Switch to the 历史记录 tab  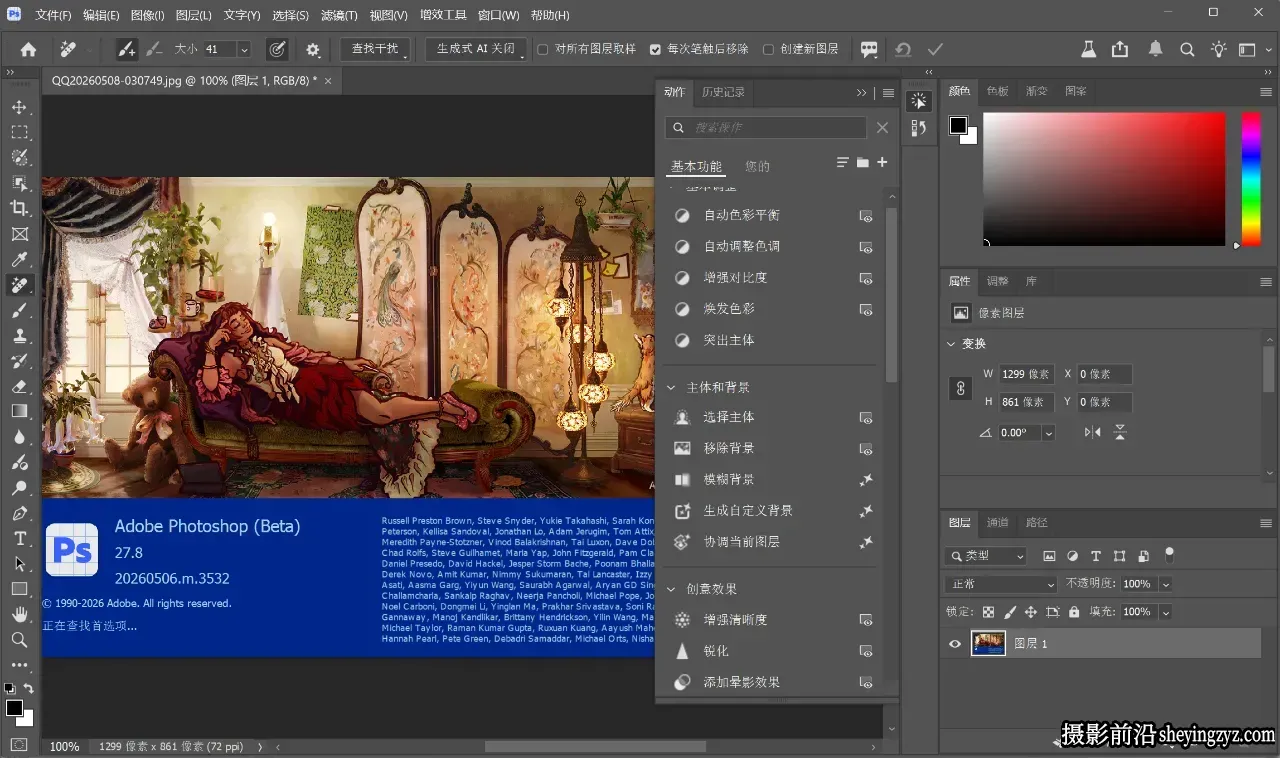[x=723, y=92]
